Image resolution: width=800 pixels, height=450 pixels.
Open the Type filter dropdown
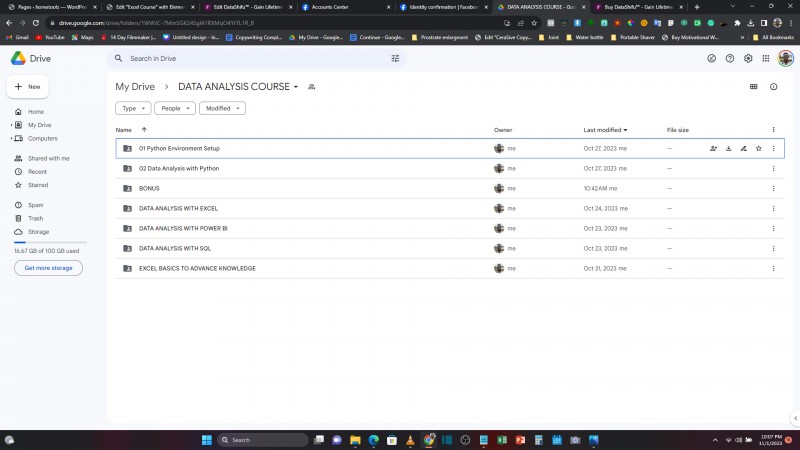click(x=133, y=108)
